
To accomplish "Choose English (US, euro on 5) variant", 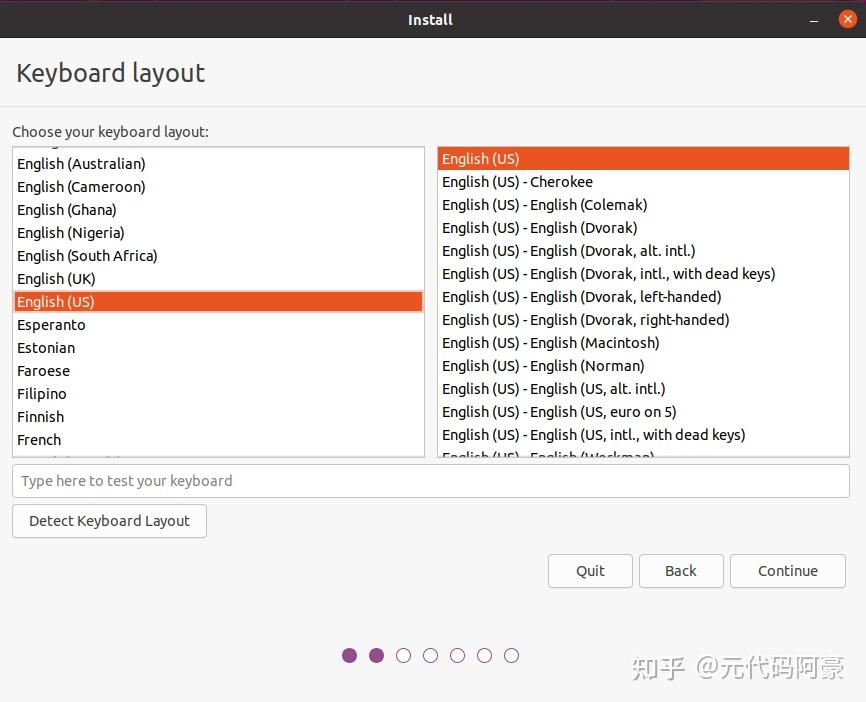I will (x=559, y=411).
